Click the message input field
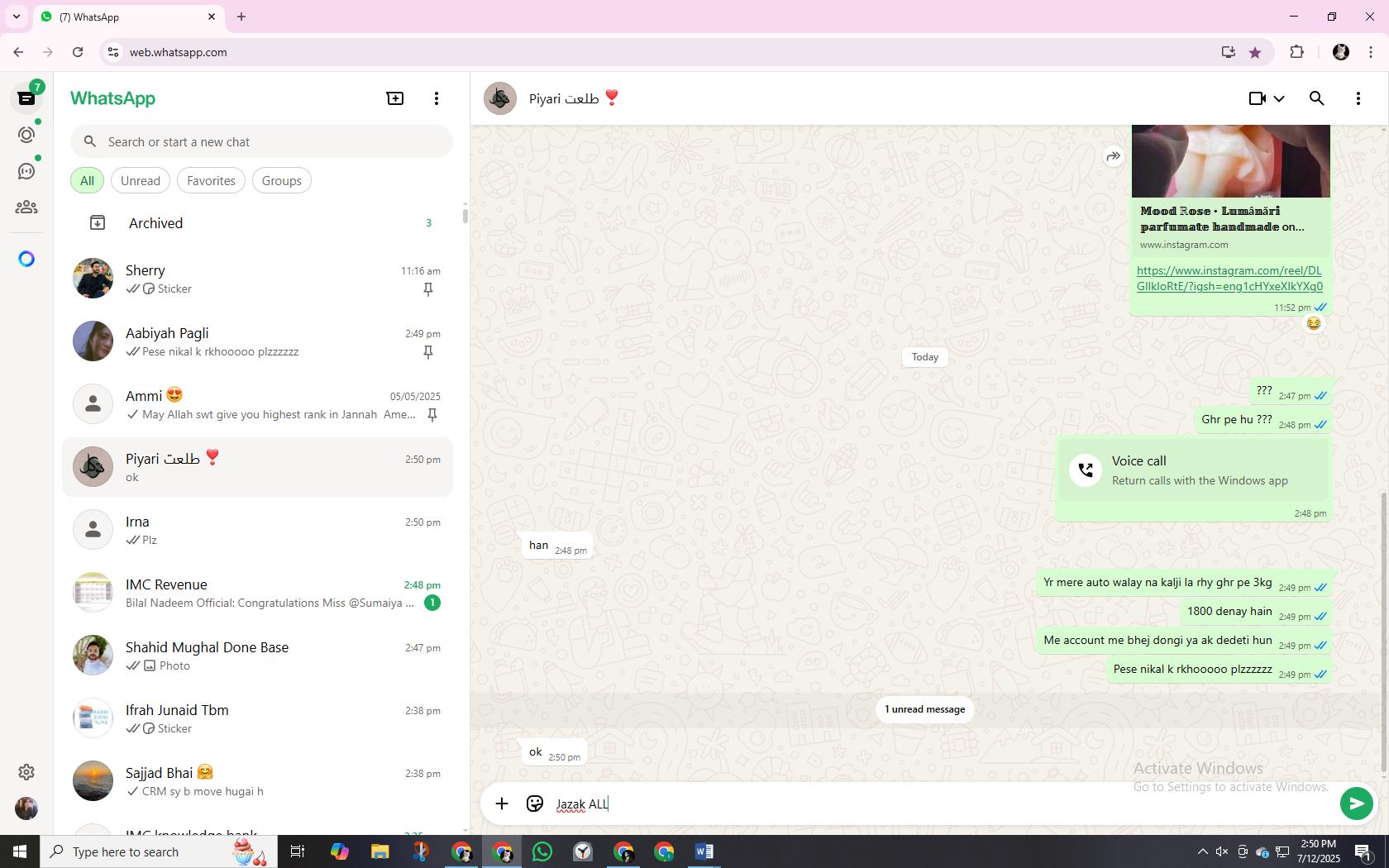This screenshot has width=1389, height=868. pos(943,804)
